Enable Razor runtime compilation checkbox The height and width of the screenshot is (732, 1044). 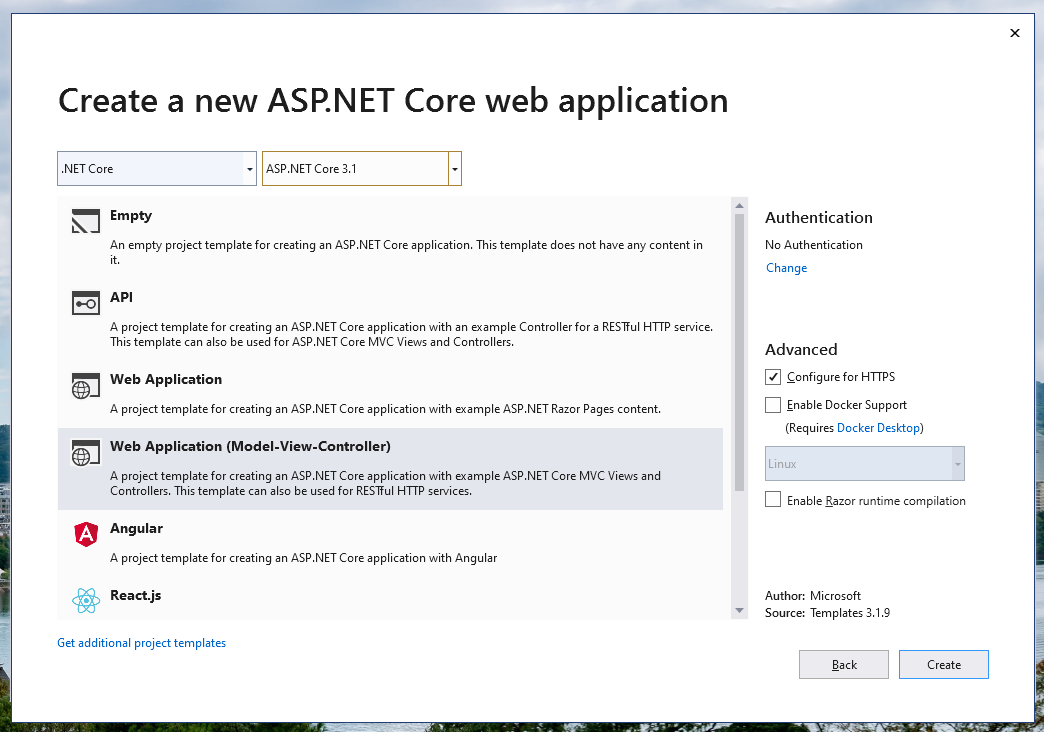coord(773,500)
